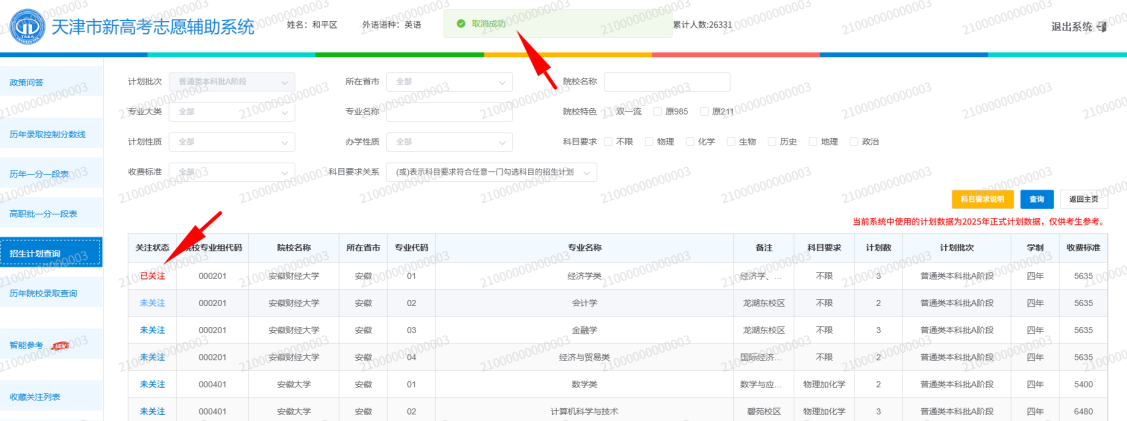Click the NEW badge next to 智能参考

click(x=60, y=346)
